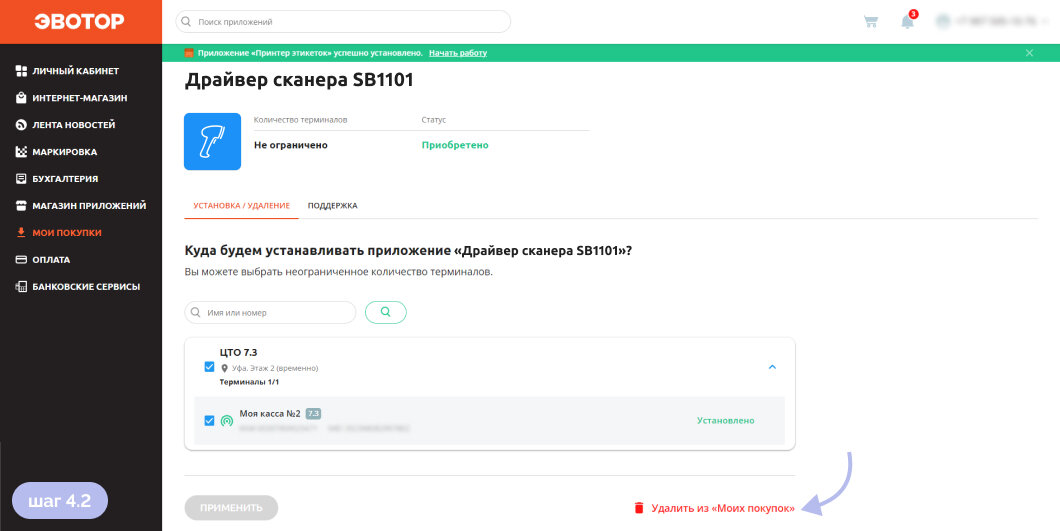1060x531 pixels.
Task: Click the Установлено status text
Action: pos(725,421)
